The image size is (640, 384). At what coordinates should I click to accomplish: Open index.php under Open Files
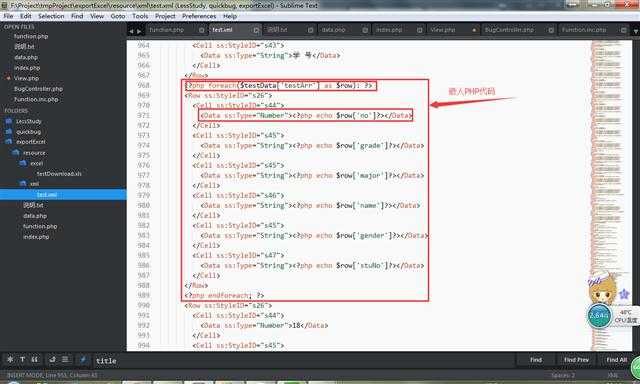[27, 68]
